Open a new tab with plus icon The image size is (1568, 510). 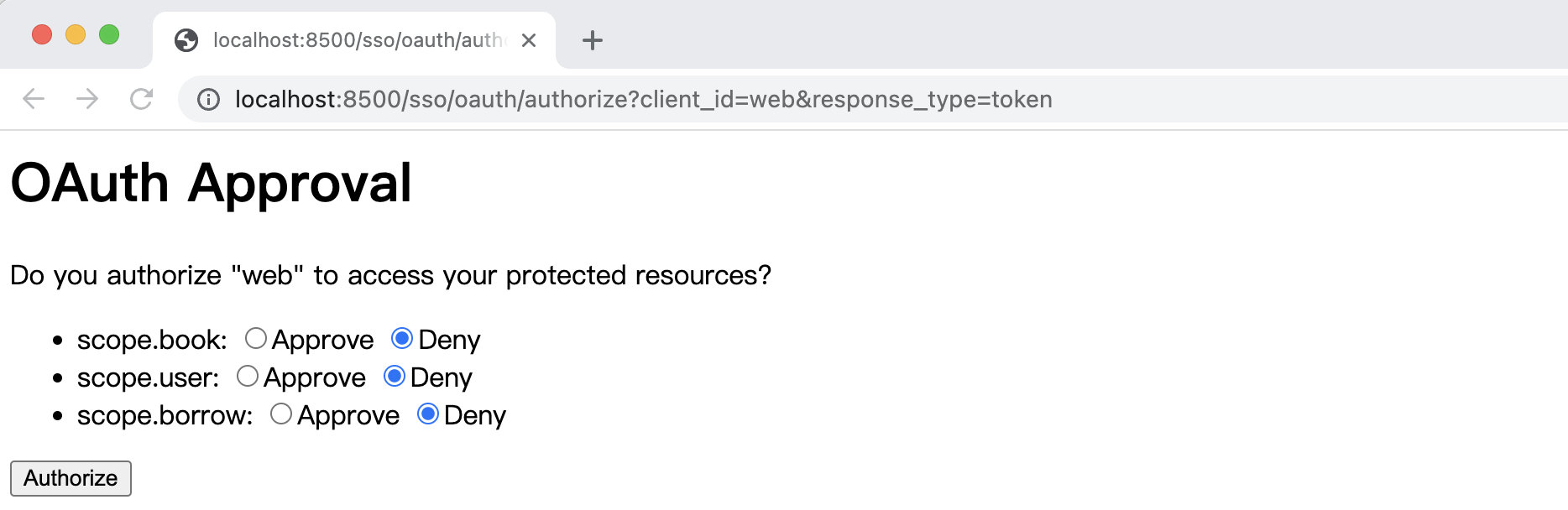[x=593, y=40]
